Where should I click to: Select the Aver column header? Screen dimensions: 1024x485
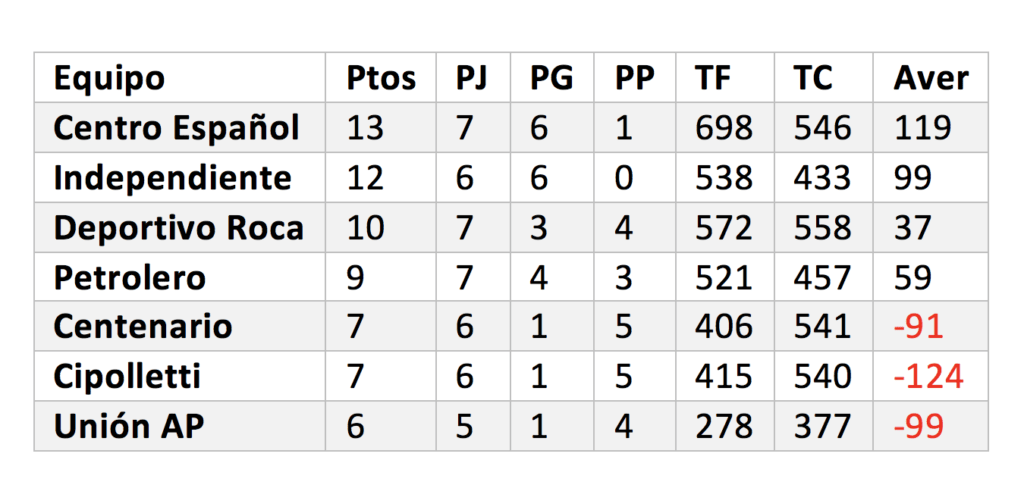931,78
